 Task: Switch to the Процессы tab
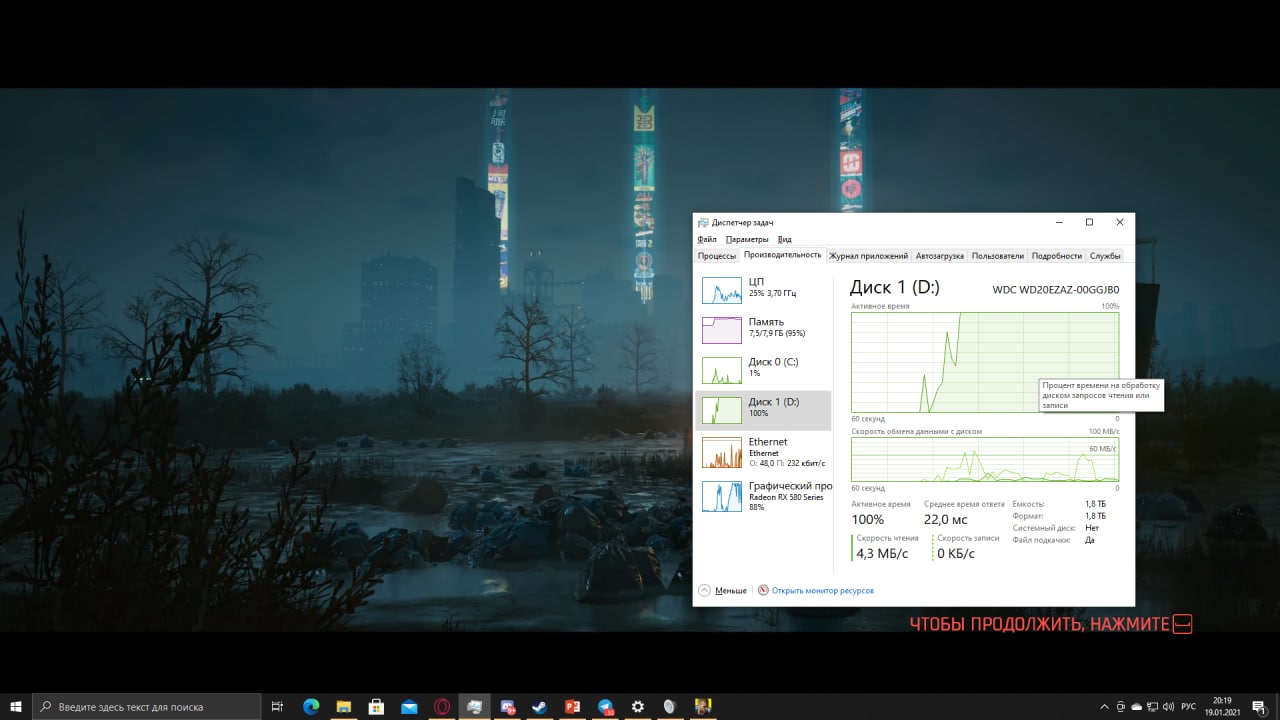(717, 256)
